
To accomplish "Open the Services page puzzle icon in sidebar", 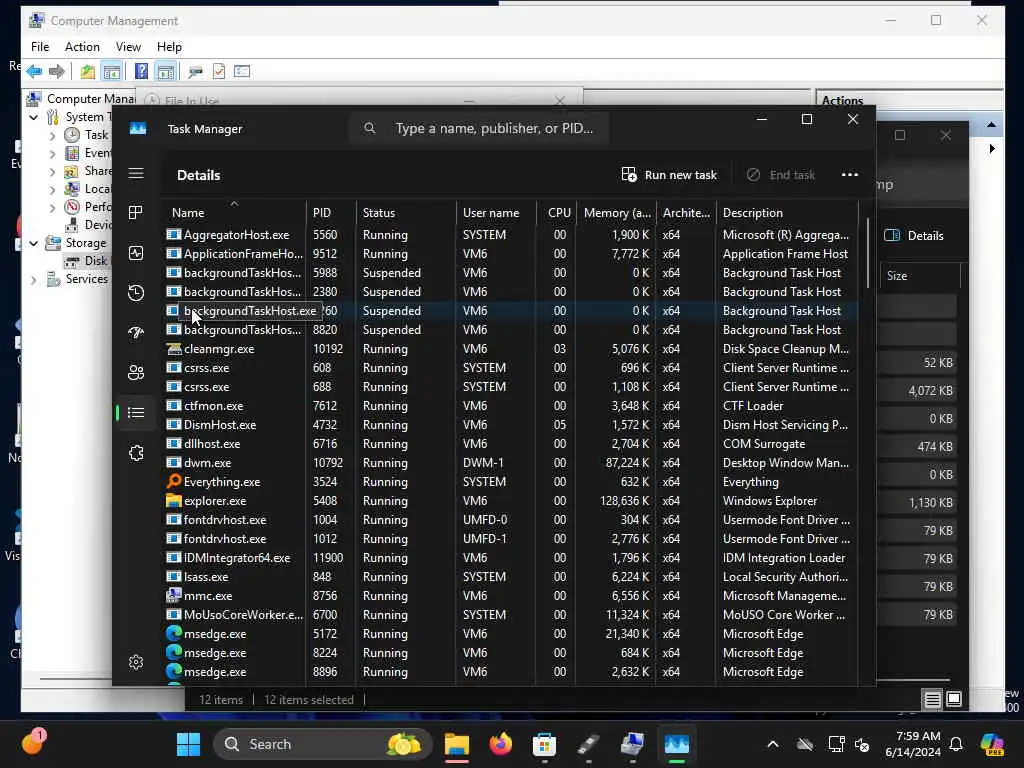I will point(136,453).
